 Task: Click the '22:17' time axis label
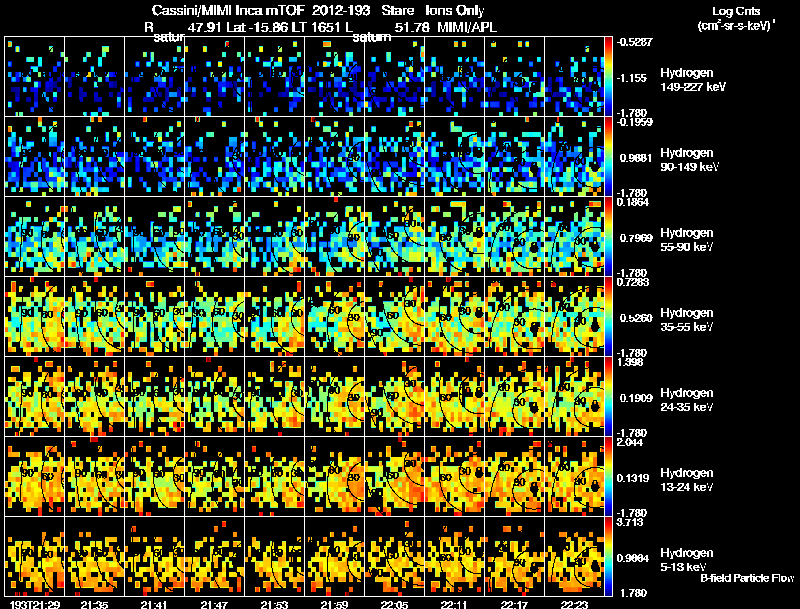pos(514,604)
